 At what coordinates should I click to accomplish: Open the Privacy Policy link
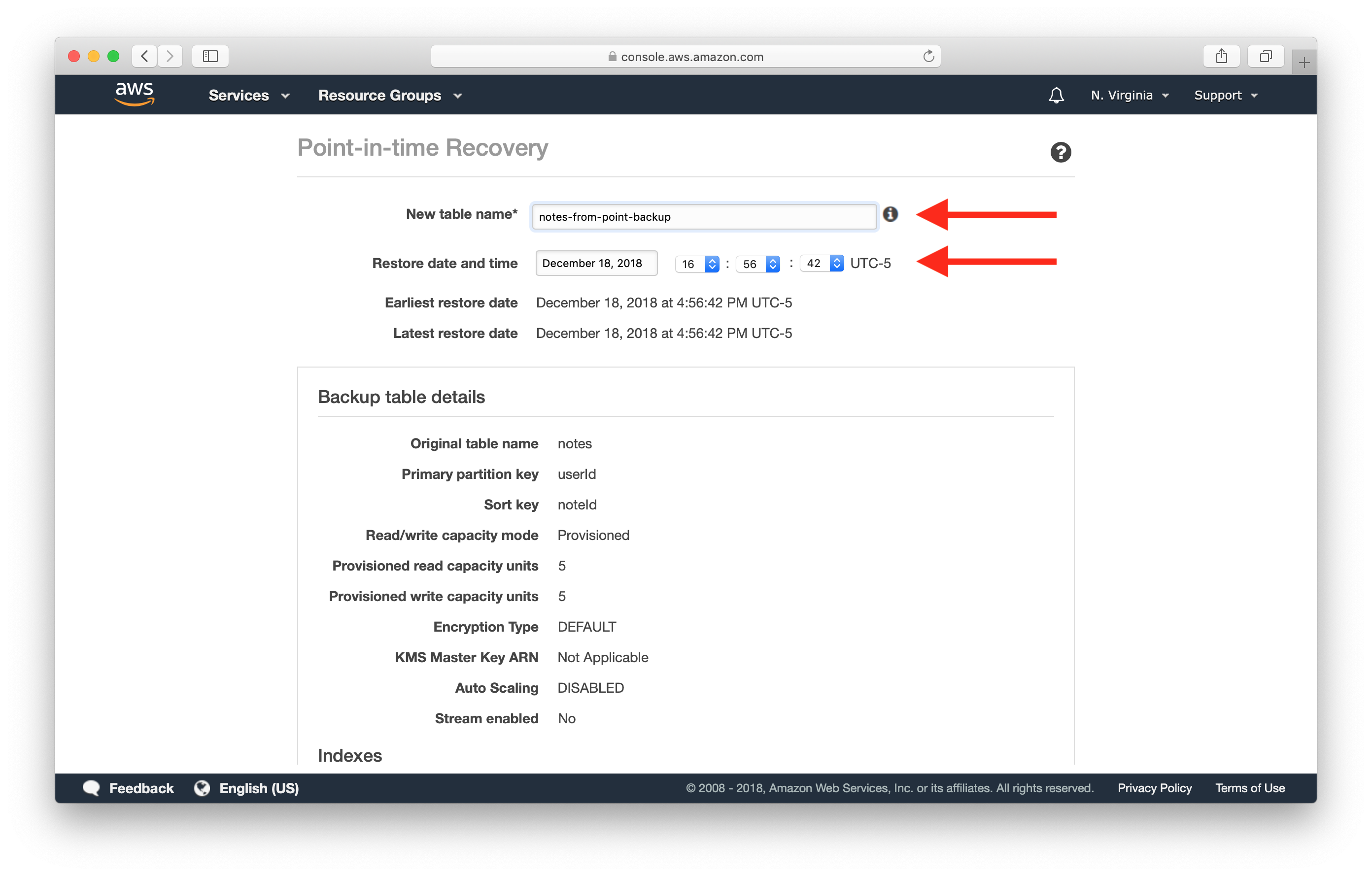pos(1154,788)
